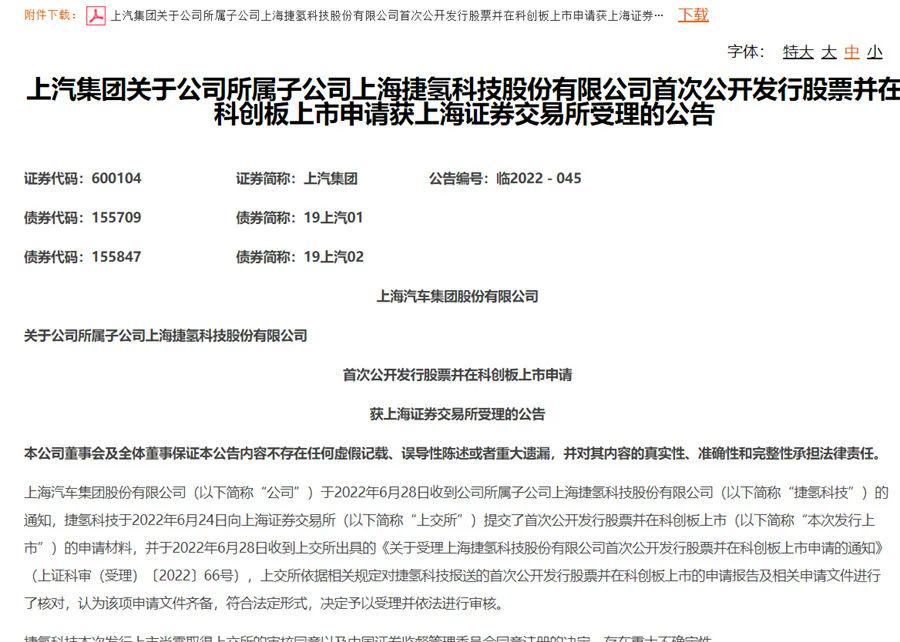Click the centered 上海汽车集团股份有限公司 heading
The width and height of the screenshot is (900, 642).
pos(457,296)
